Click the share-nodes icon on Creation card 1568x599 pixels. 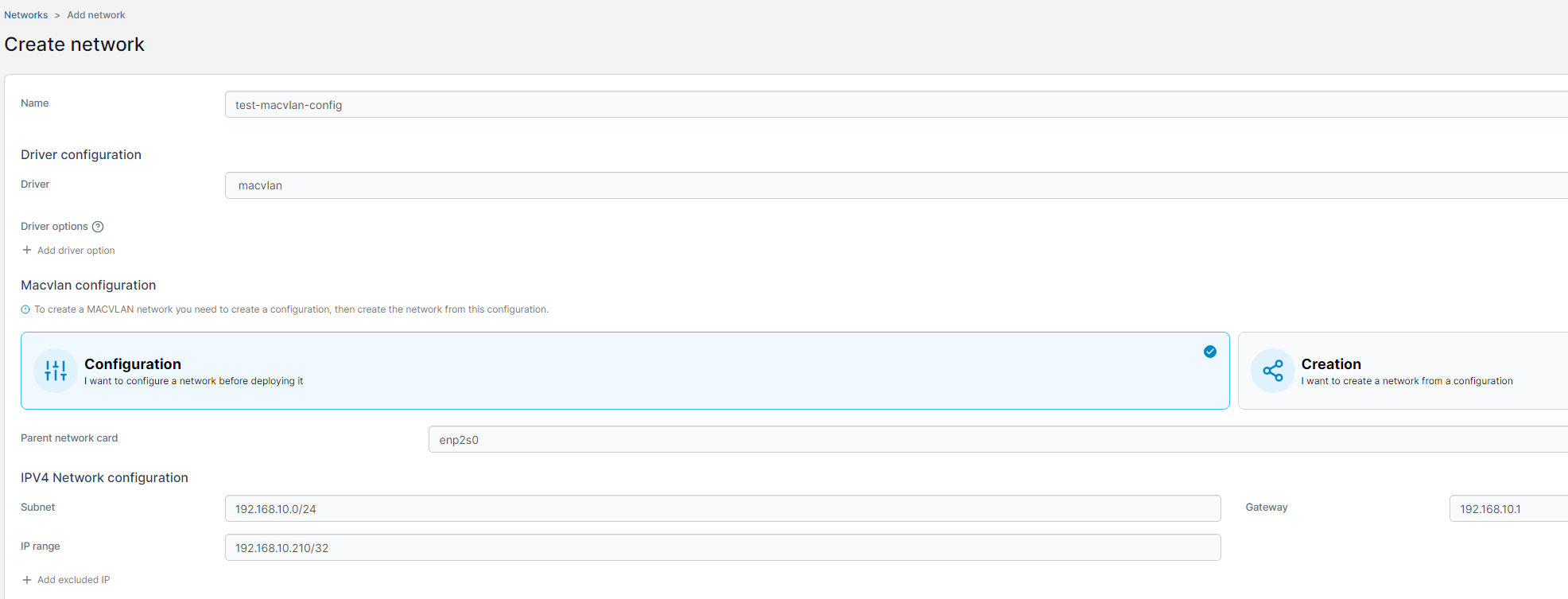(1273, 371)
